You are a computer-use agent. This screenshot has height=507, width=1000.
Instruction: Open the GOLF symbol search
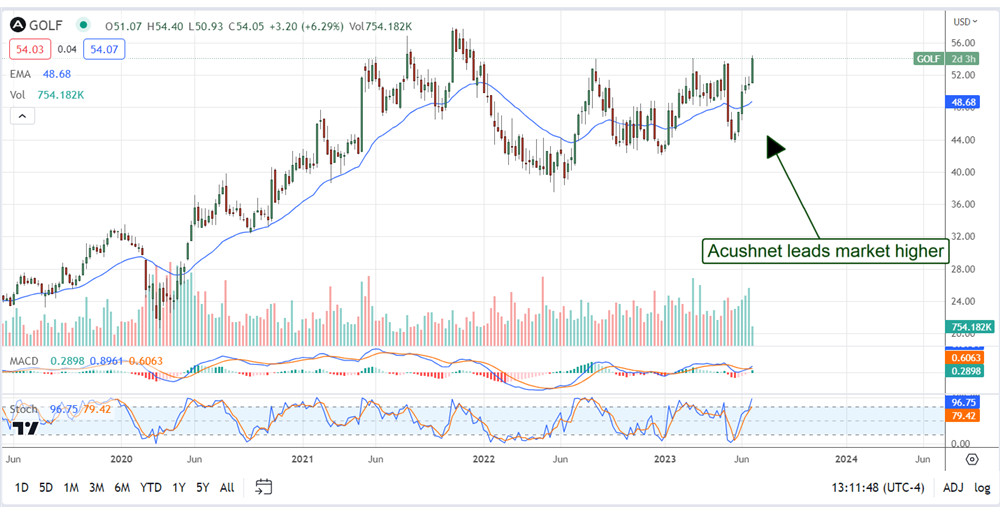(47, 26)
